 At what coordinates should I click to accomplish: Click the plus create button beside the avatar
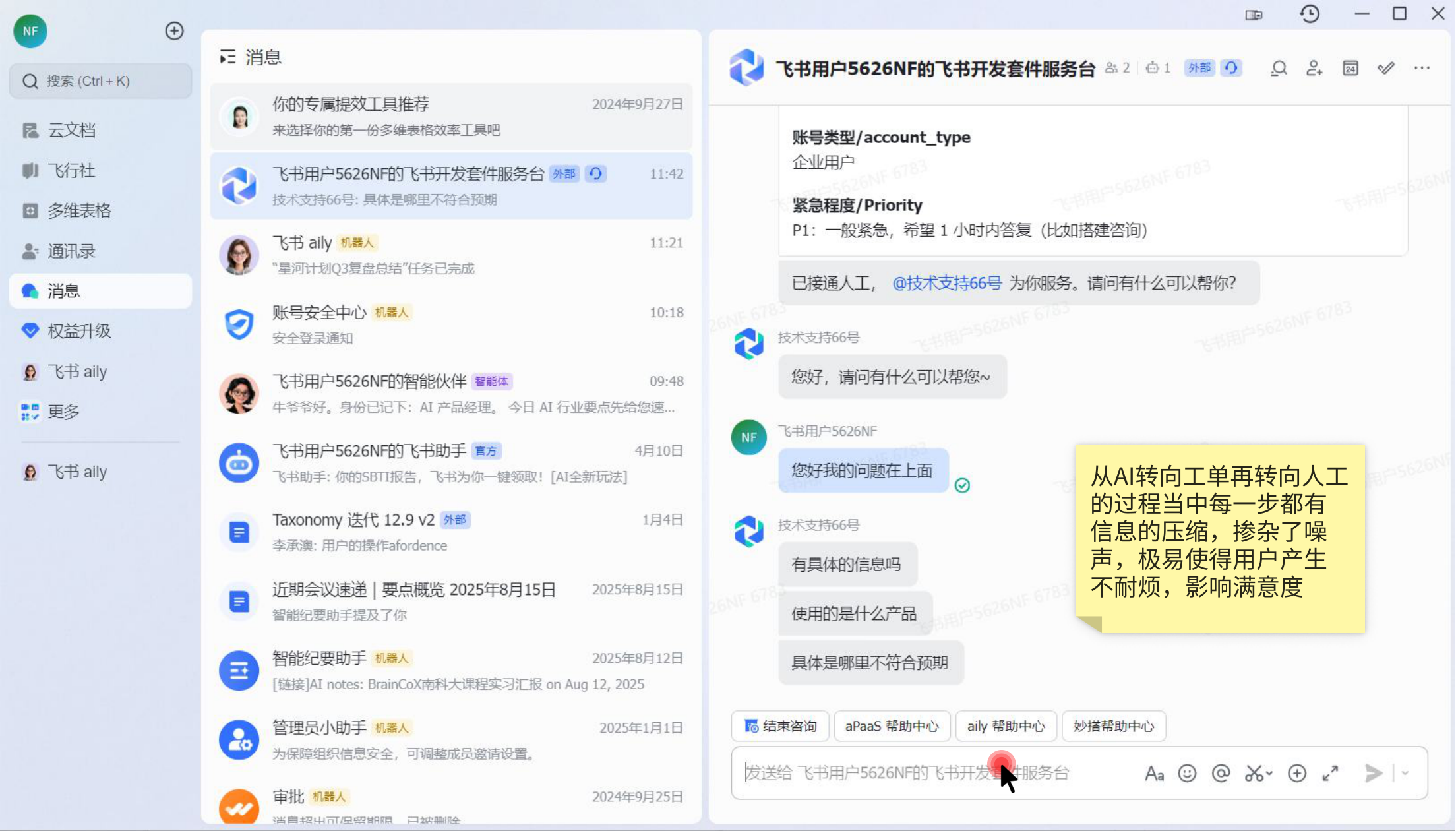174,31
